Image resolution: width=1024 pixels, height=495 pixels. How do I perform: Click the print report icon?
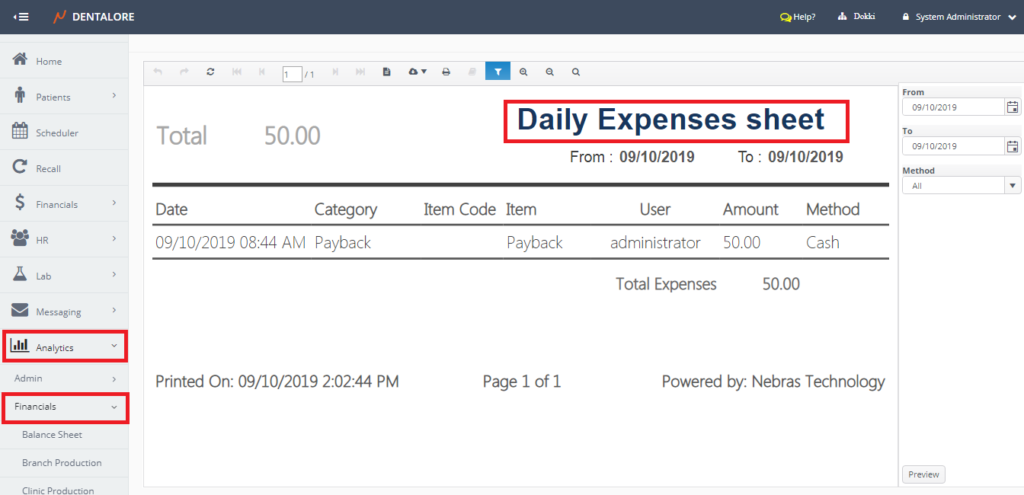[x=446, y=72]
